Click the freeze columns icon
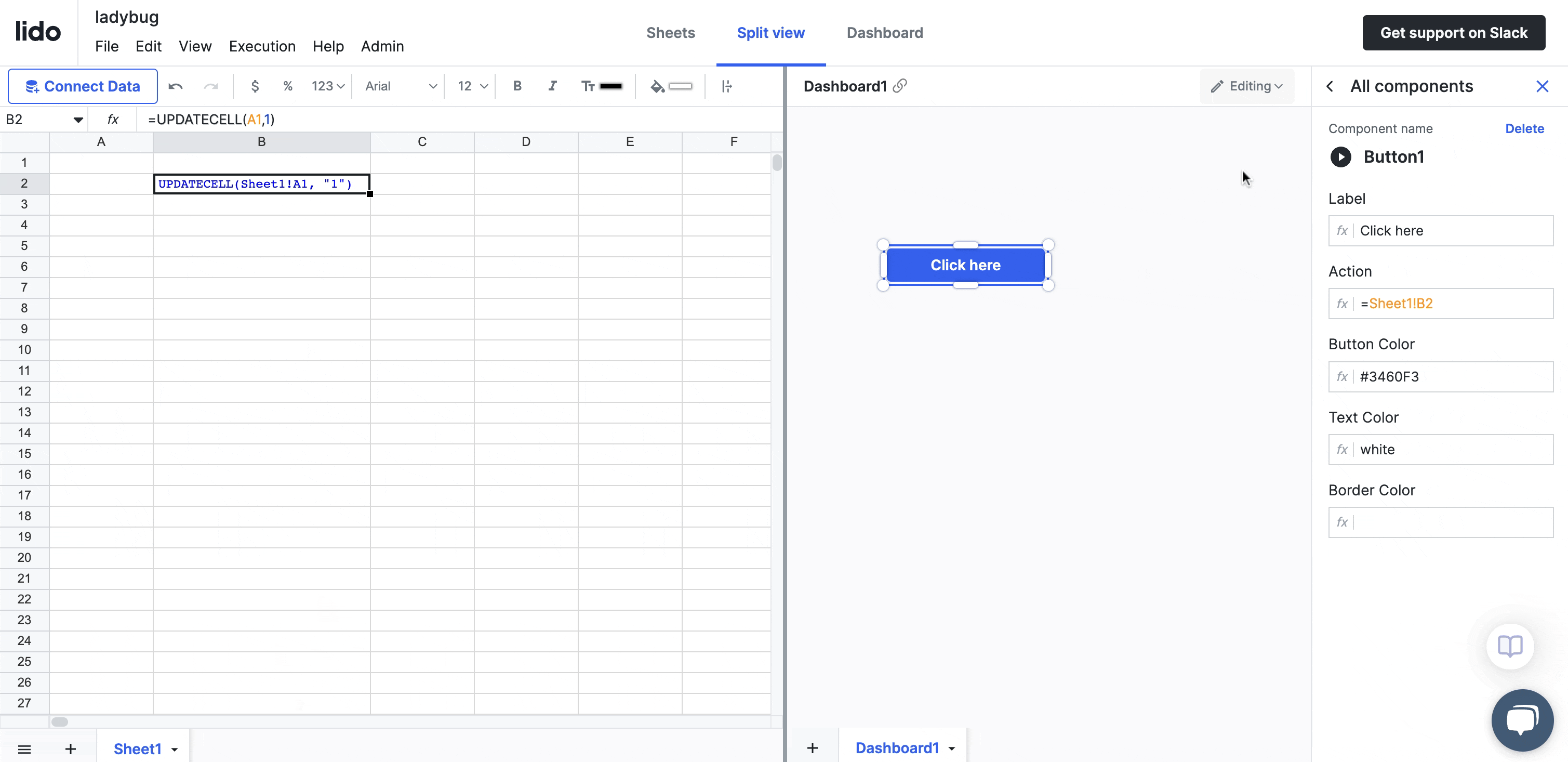 click(727, 86)
